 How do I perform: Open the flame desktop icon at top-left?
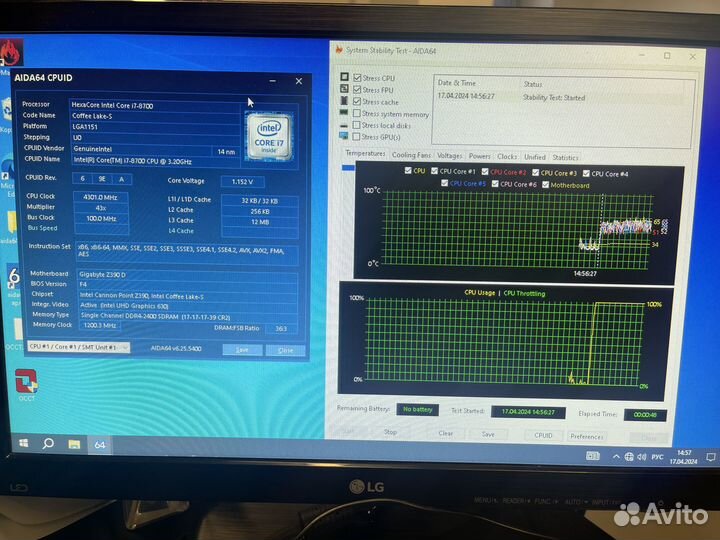(x=10, y=54)
